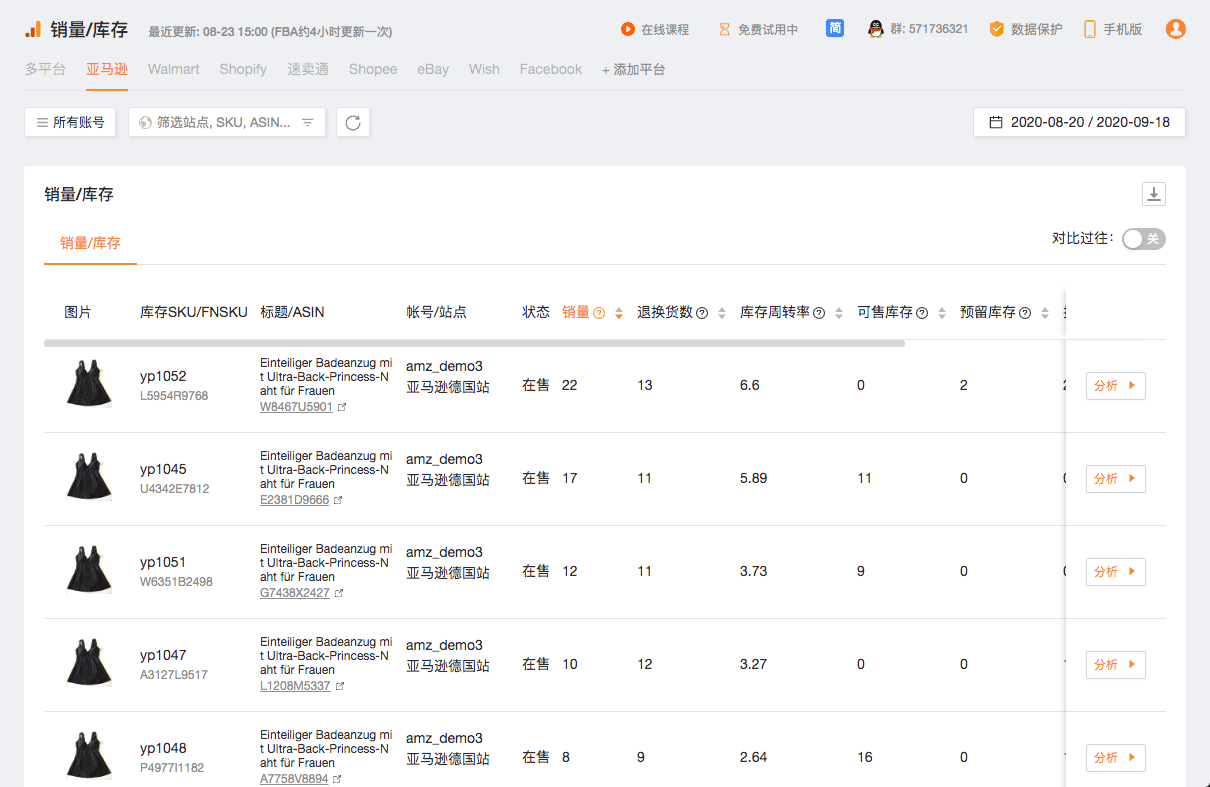This screenshot has height=787, width=1210.
Task: Click the download export icon
Action: coord(1154,194)
